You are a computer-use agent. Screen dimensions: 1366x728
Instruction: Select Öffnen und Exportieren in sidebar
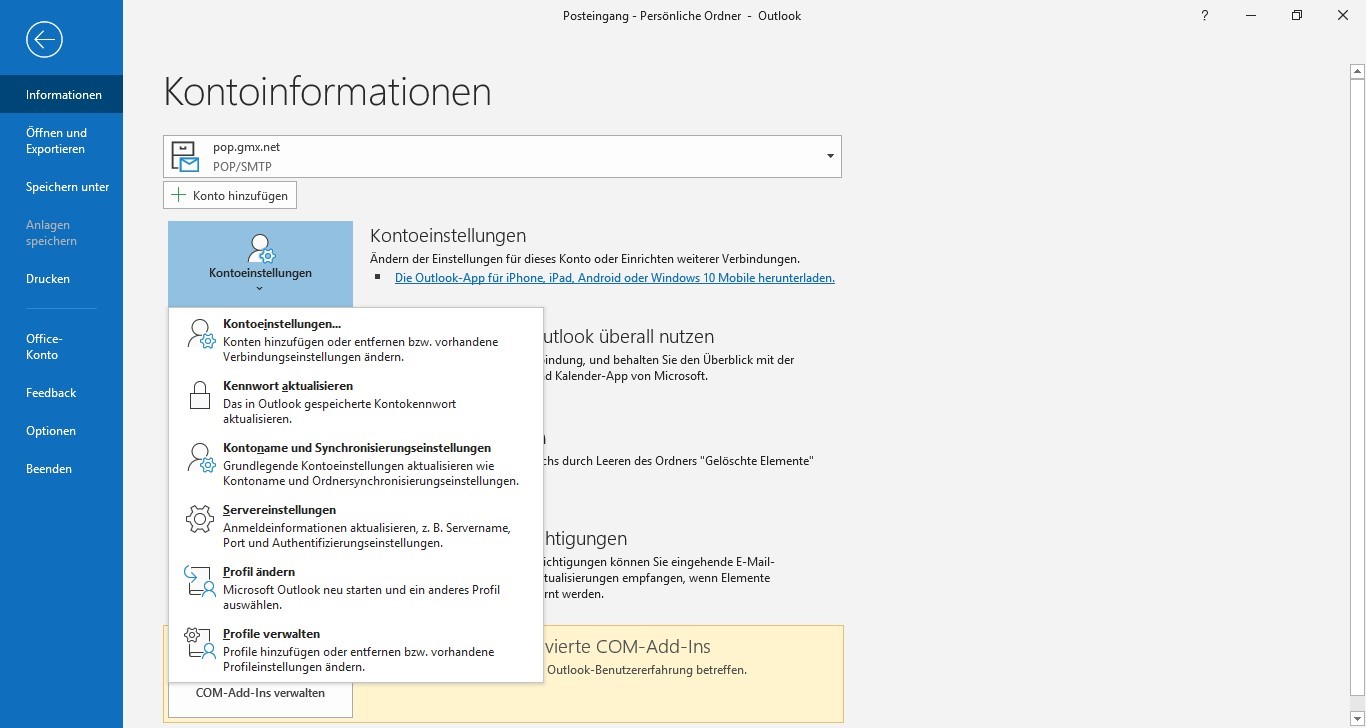62,141
